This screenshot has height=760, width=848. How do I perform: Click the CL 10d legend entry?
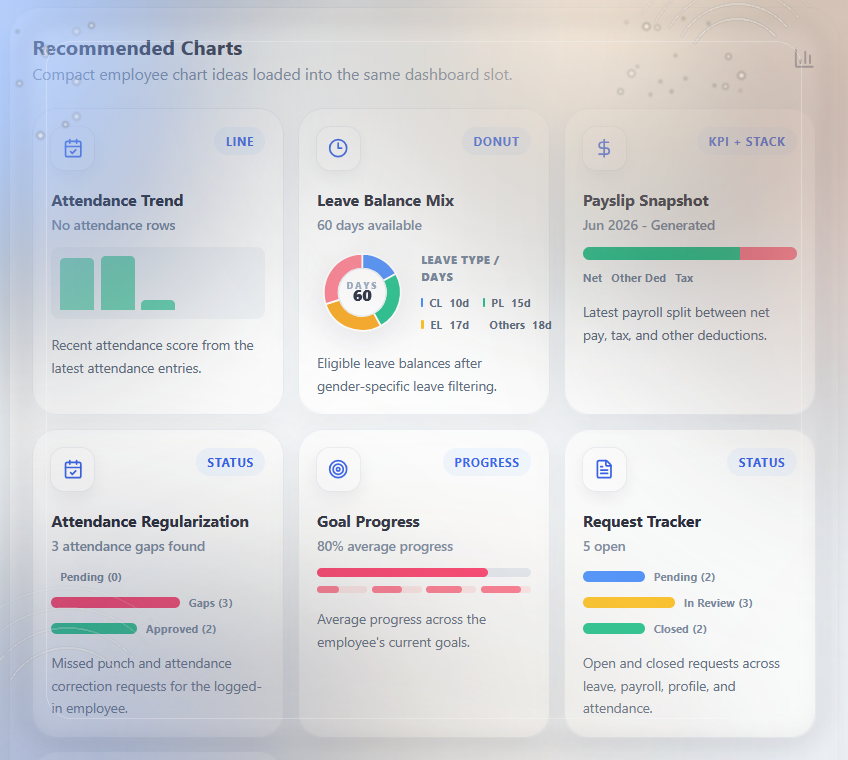click(x=445, y=303)
